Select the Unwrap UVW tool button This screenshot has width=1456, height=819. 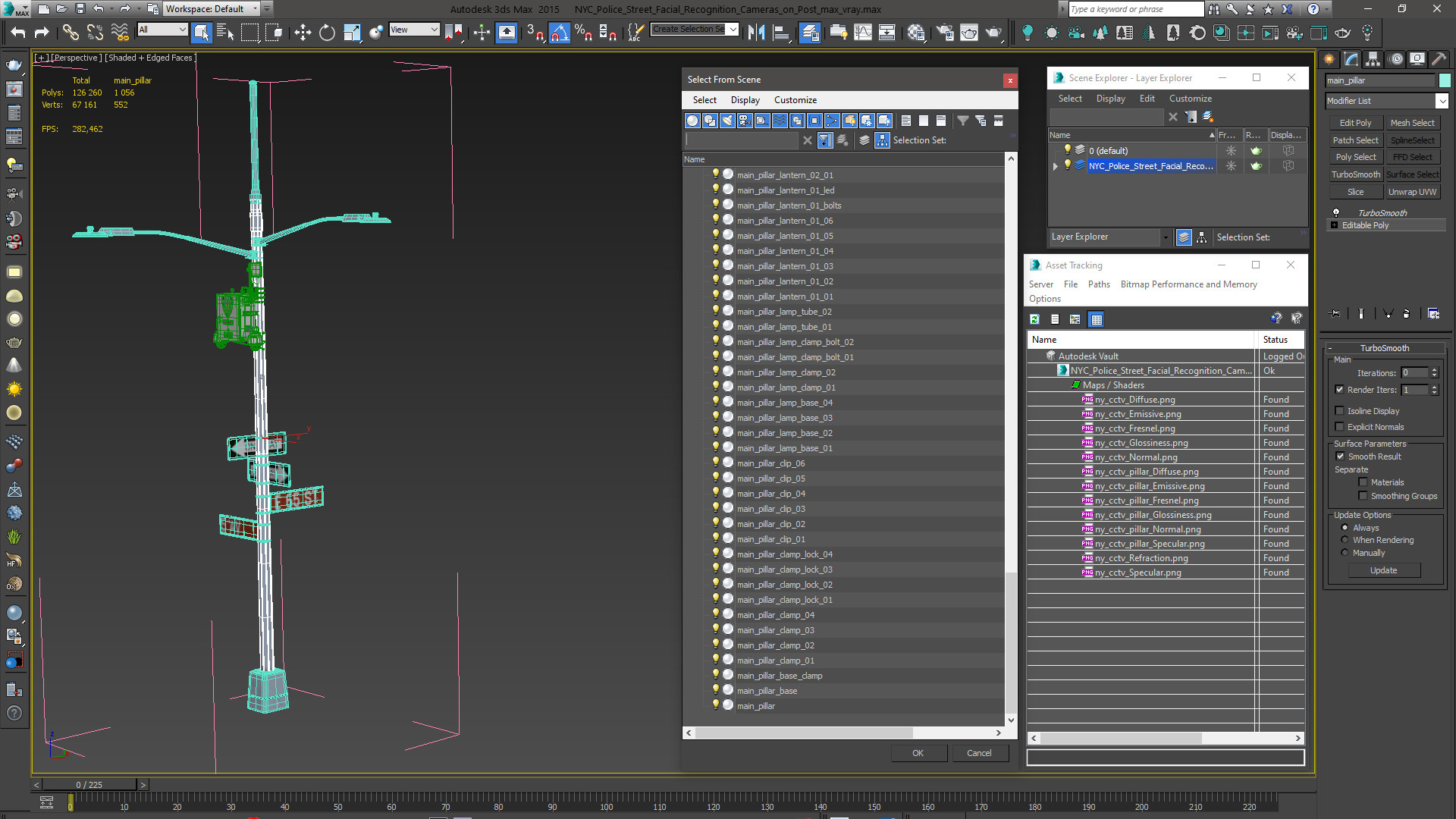pyautogui.click(x=1411, y=191)
